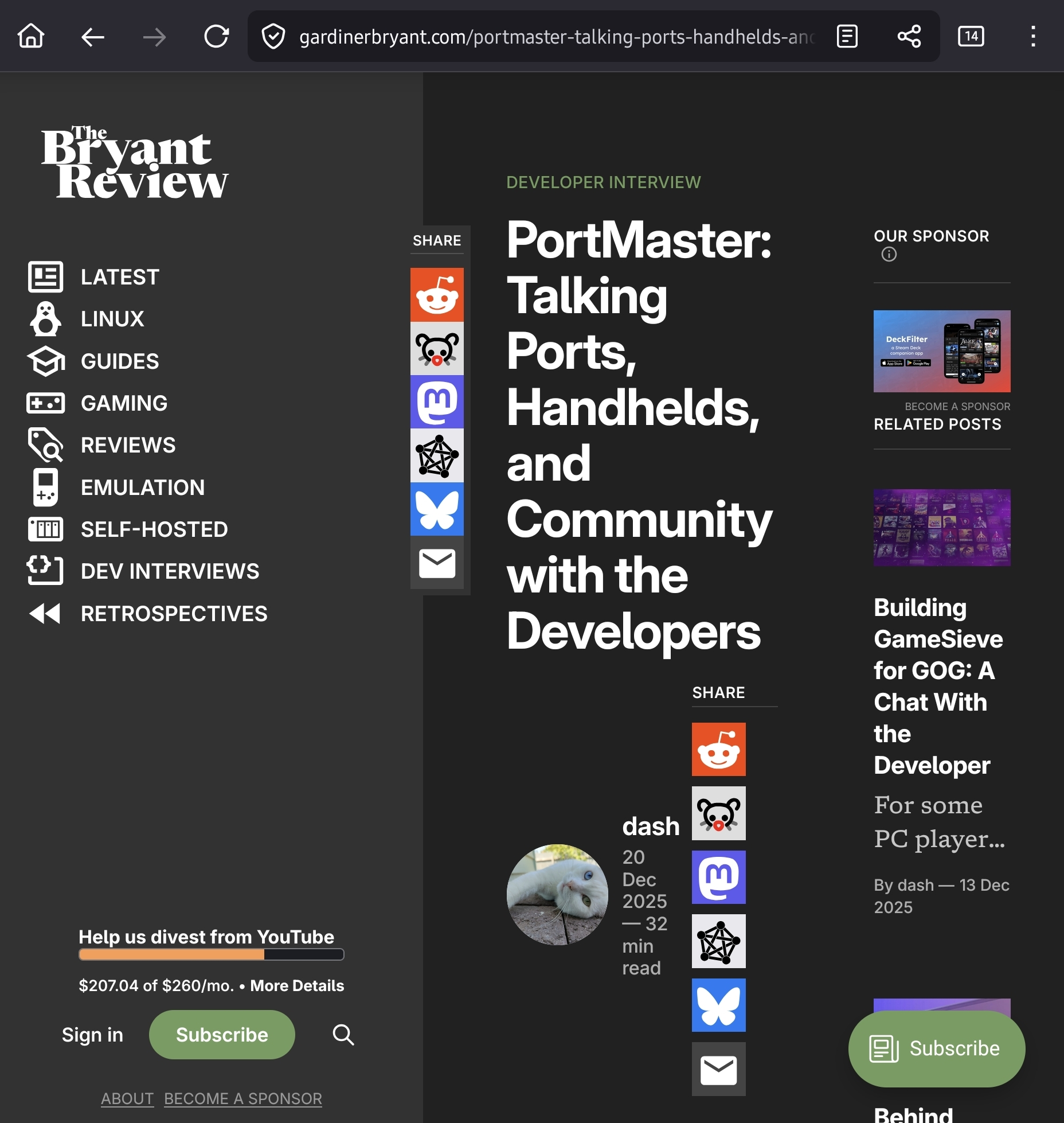Go back with the browser back arrow

[93, 37]
